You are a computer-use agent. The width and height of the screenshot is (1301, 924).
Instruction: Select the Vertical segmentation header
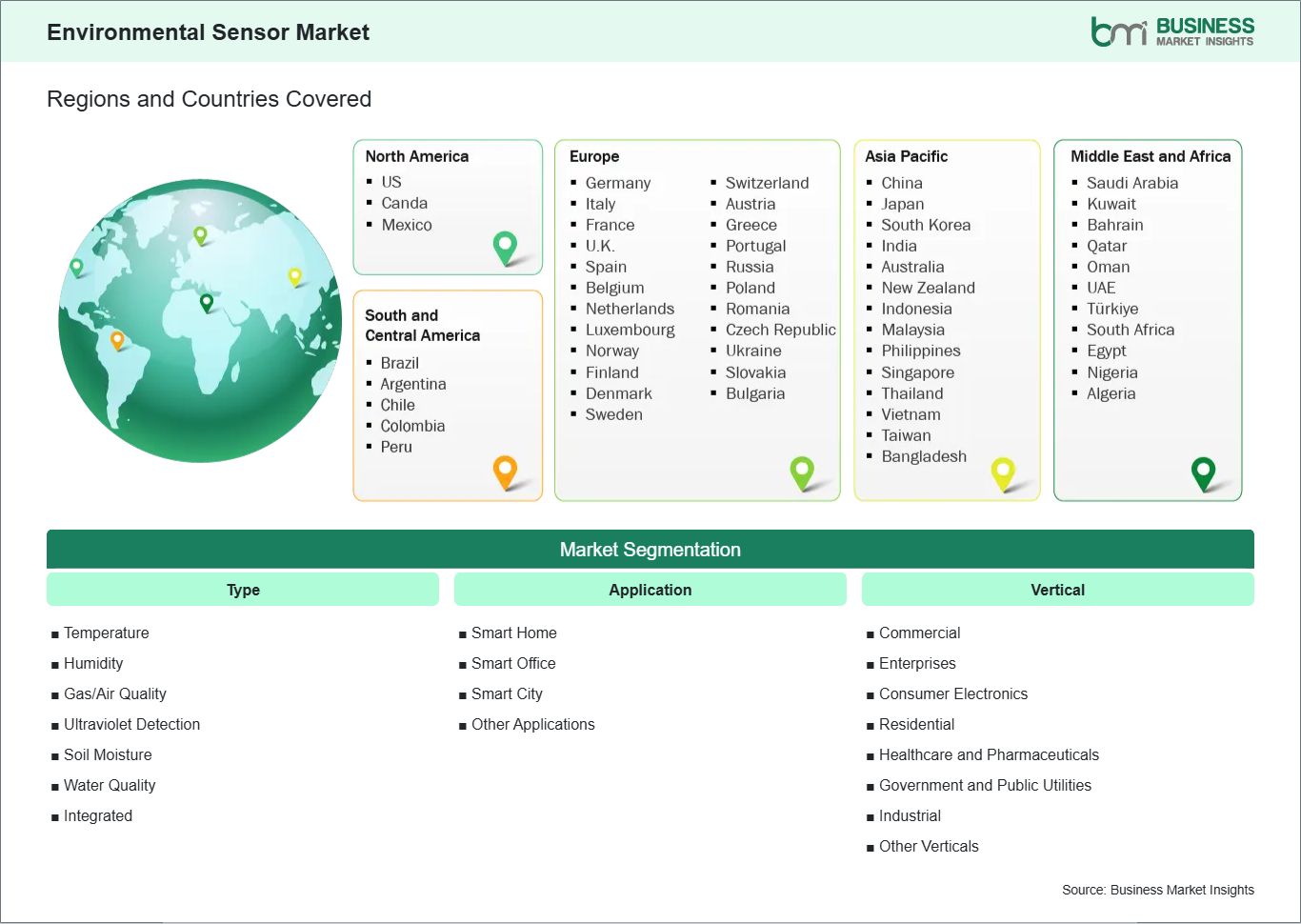point(1057,590)
